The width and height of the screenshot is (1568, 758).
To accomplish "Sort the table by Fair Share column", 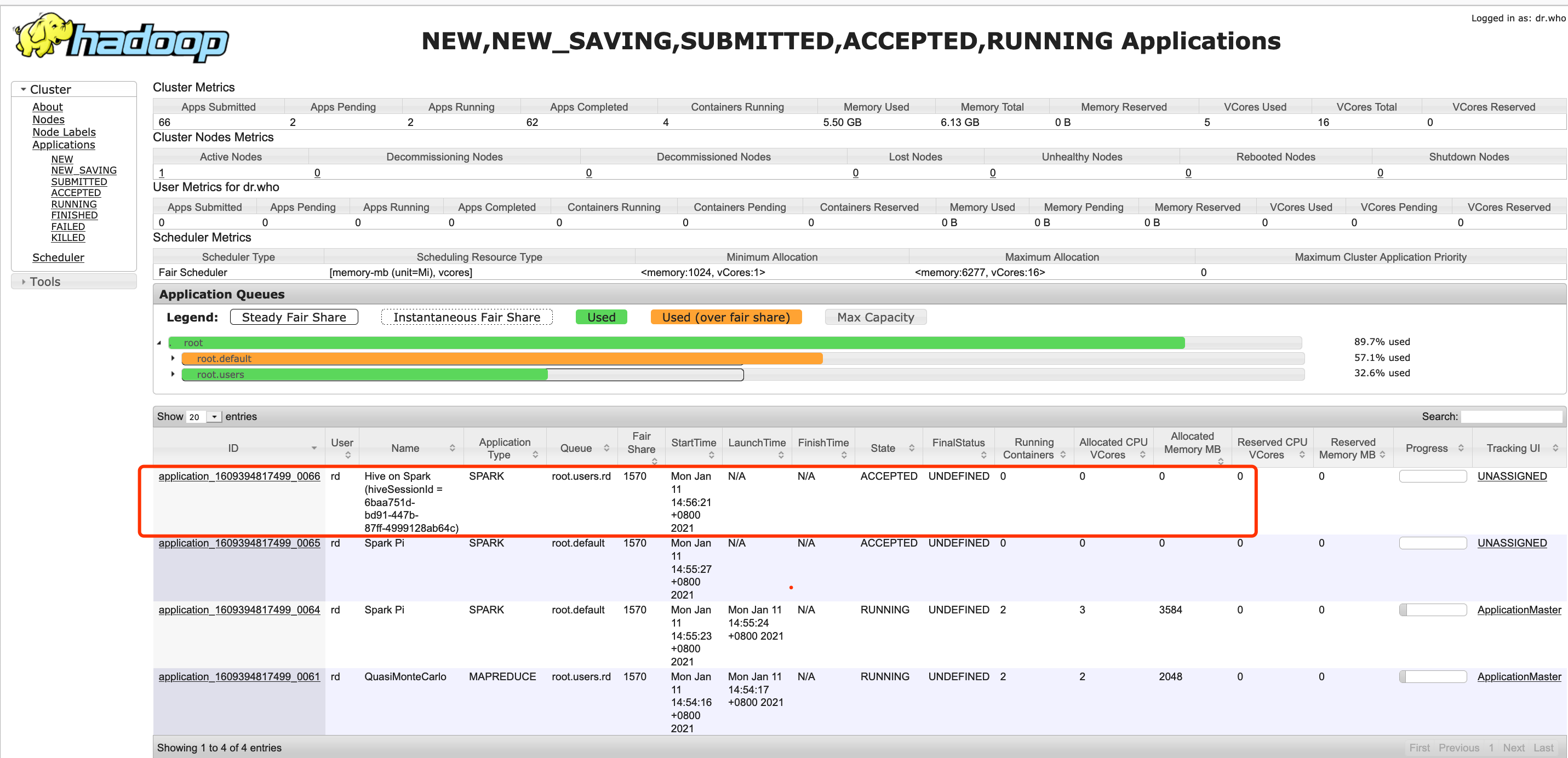I will click(641, 448).
